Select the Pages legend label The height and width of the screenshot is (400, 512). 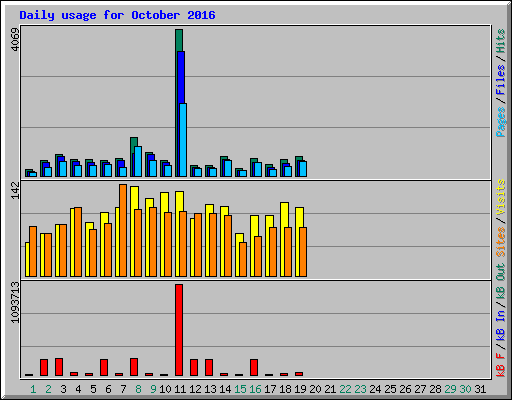(x=500, y=122)
